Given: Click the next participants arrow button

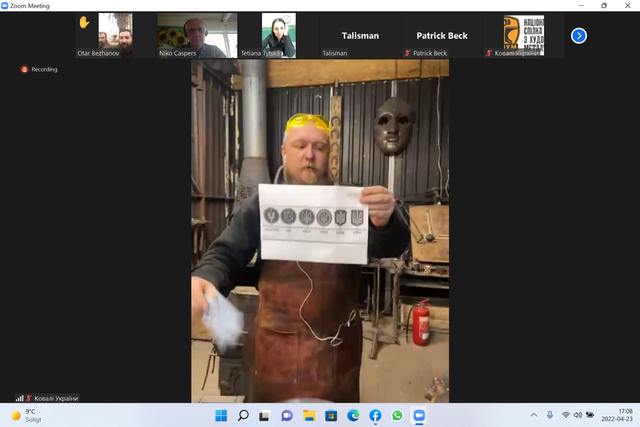Looking at the screenshot, I should (x=579, y=35).
